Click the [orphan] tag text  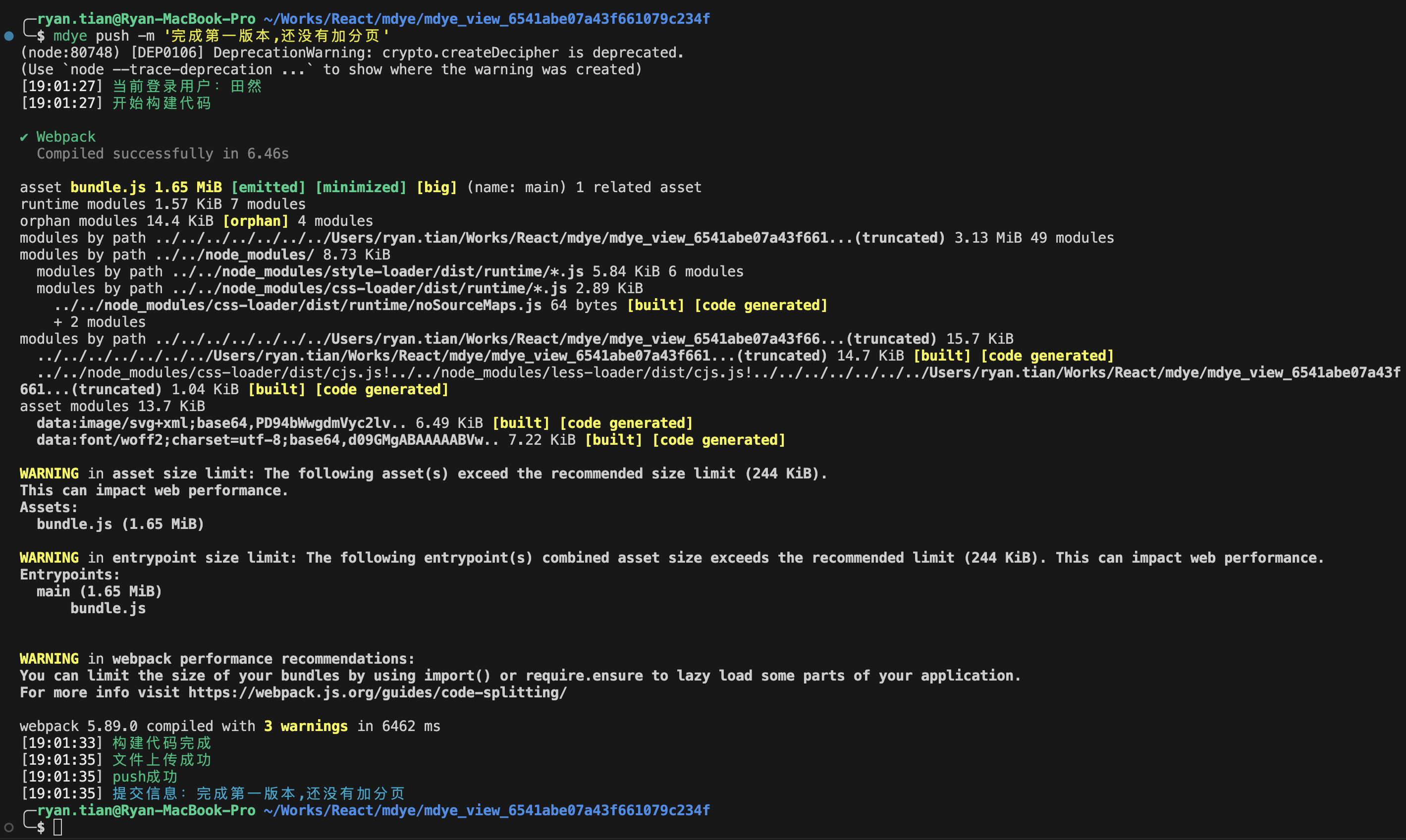255,221
